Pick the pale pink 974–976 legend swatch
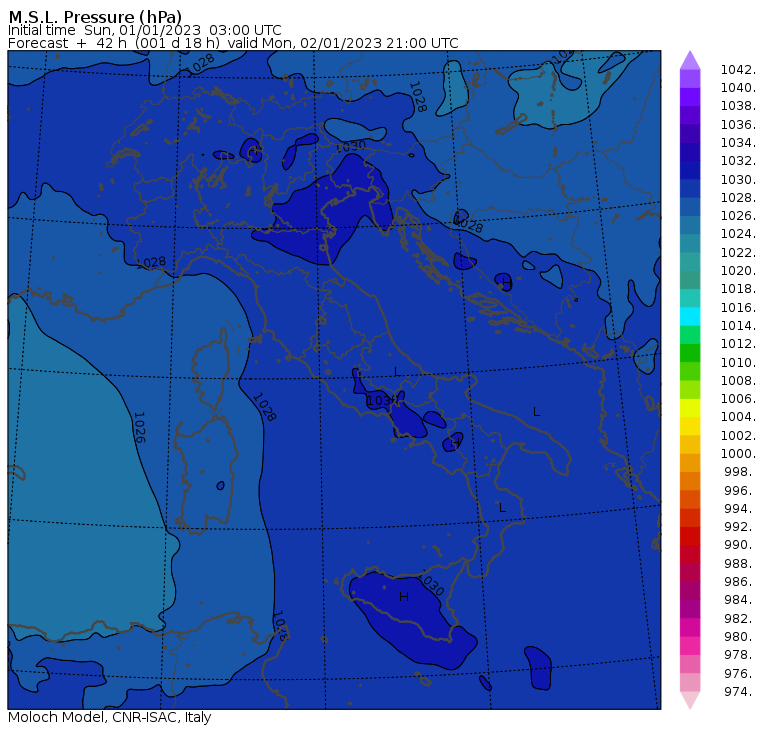Image resolution: width=760 pixels, height=731 pixels. click(x=690, y=682)
